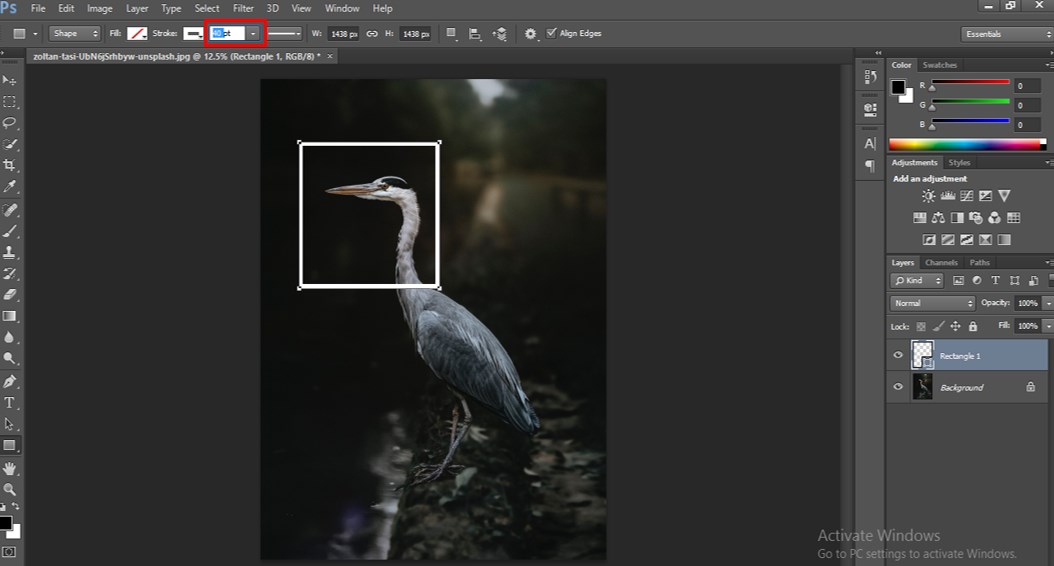
Task: Open the path arrangement icon
Action: coord(499,34)
